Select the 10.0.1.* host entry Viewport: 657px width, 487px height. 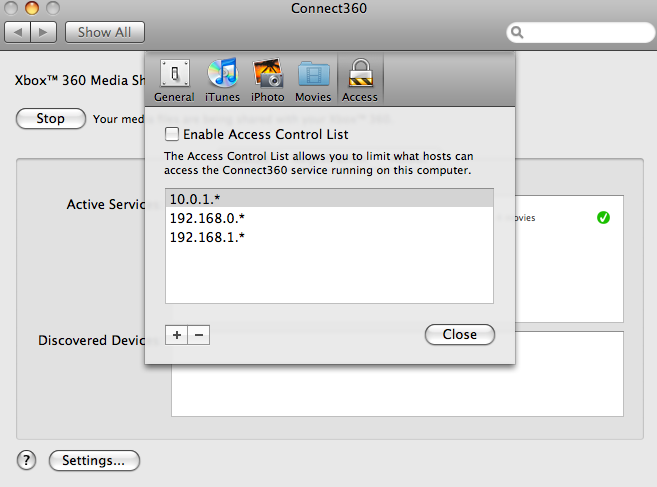coord(329,199)
